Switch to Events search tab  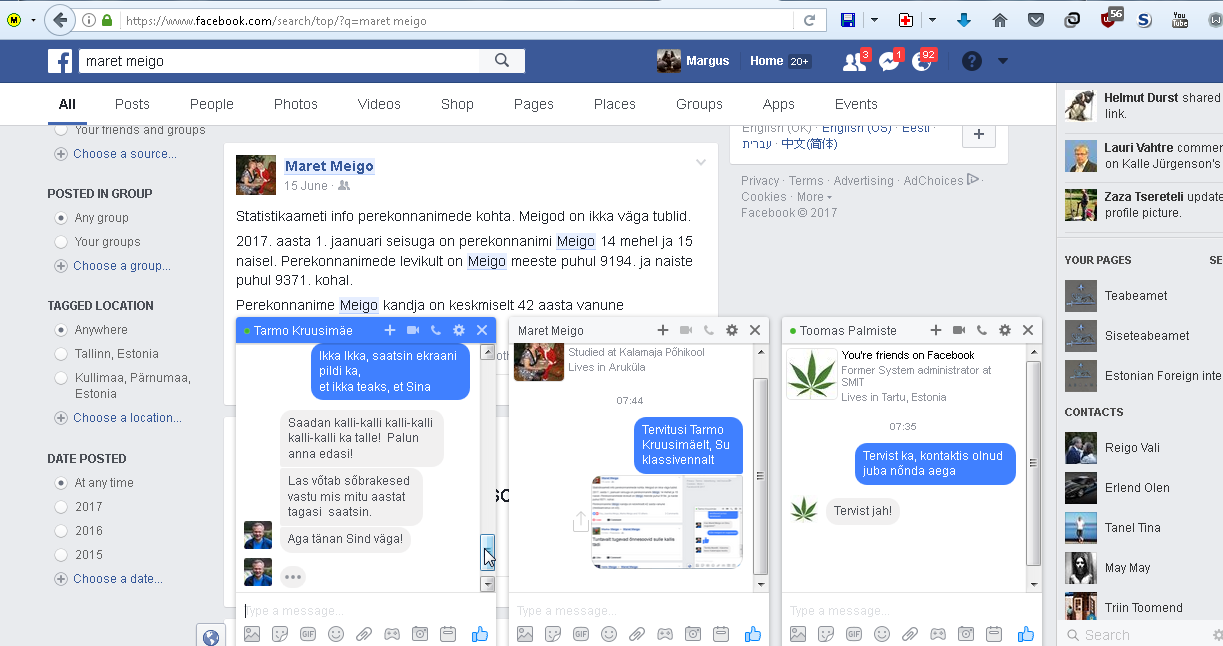tap(856, 104)
